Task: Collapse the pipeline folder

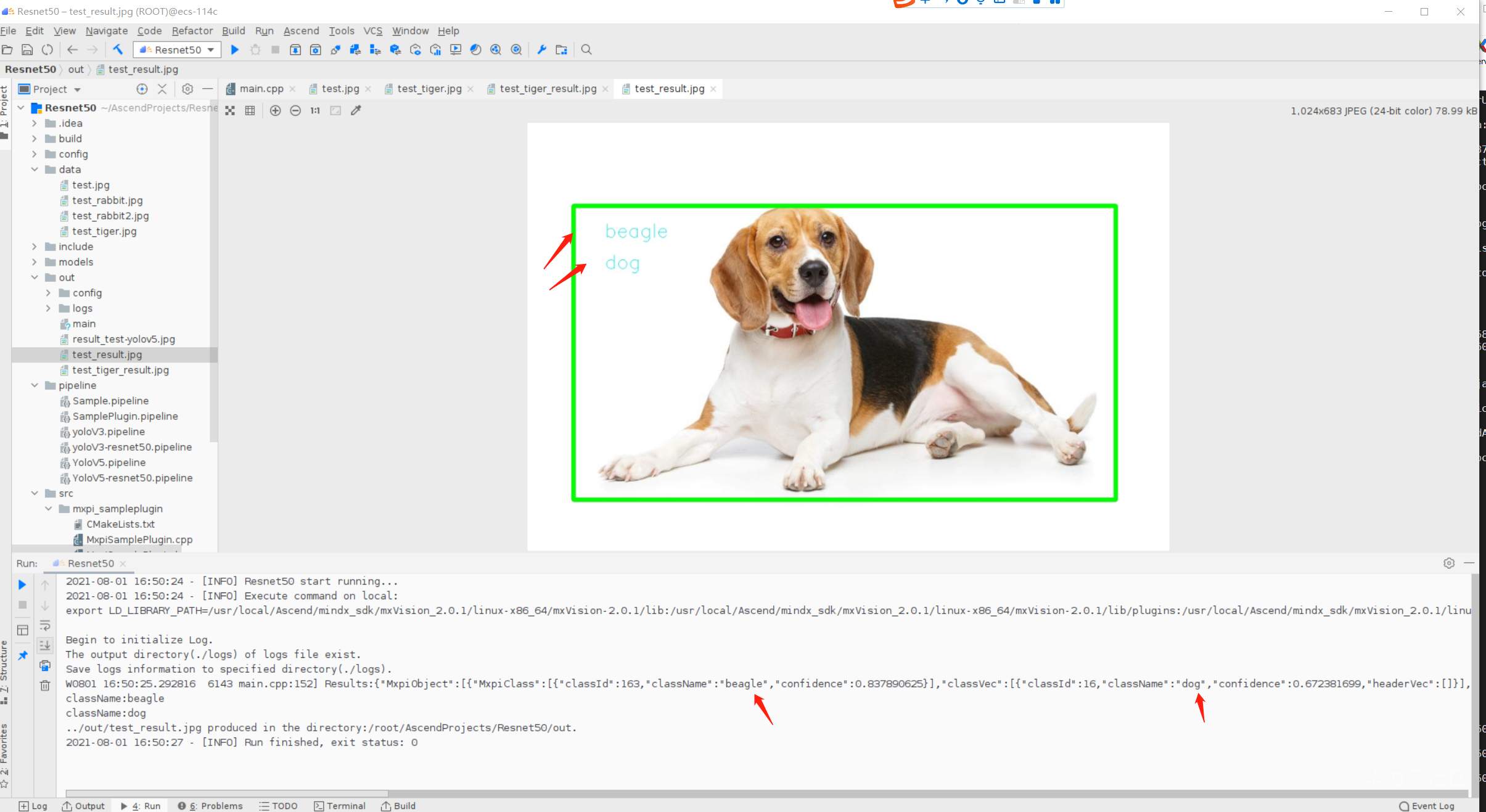Action: [x=35, y=385]
